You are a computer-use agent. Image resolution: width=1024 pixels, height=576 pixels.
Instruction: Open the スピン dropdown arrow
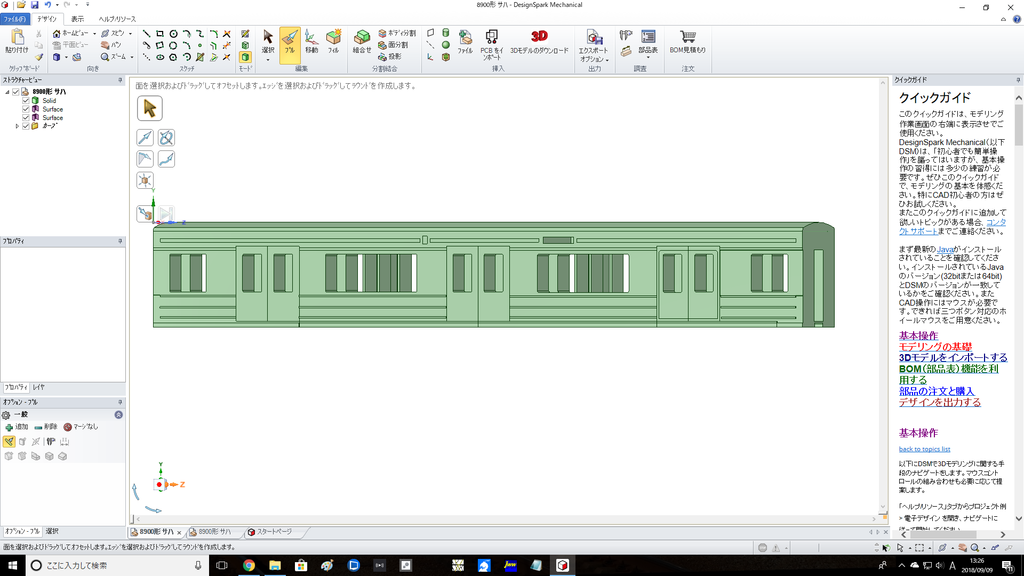click(x=130, y=34)
